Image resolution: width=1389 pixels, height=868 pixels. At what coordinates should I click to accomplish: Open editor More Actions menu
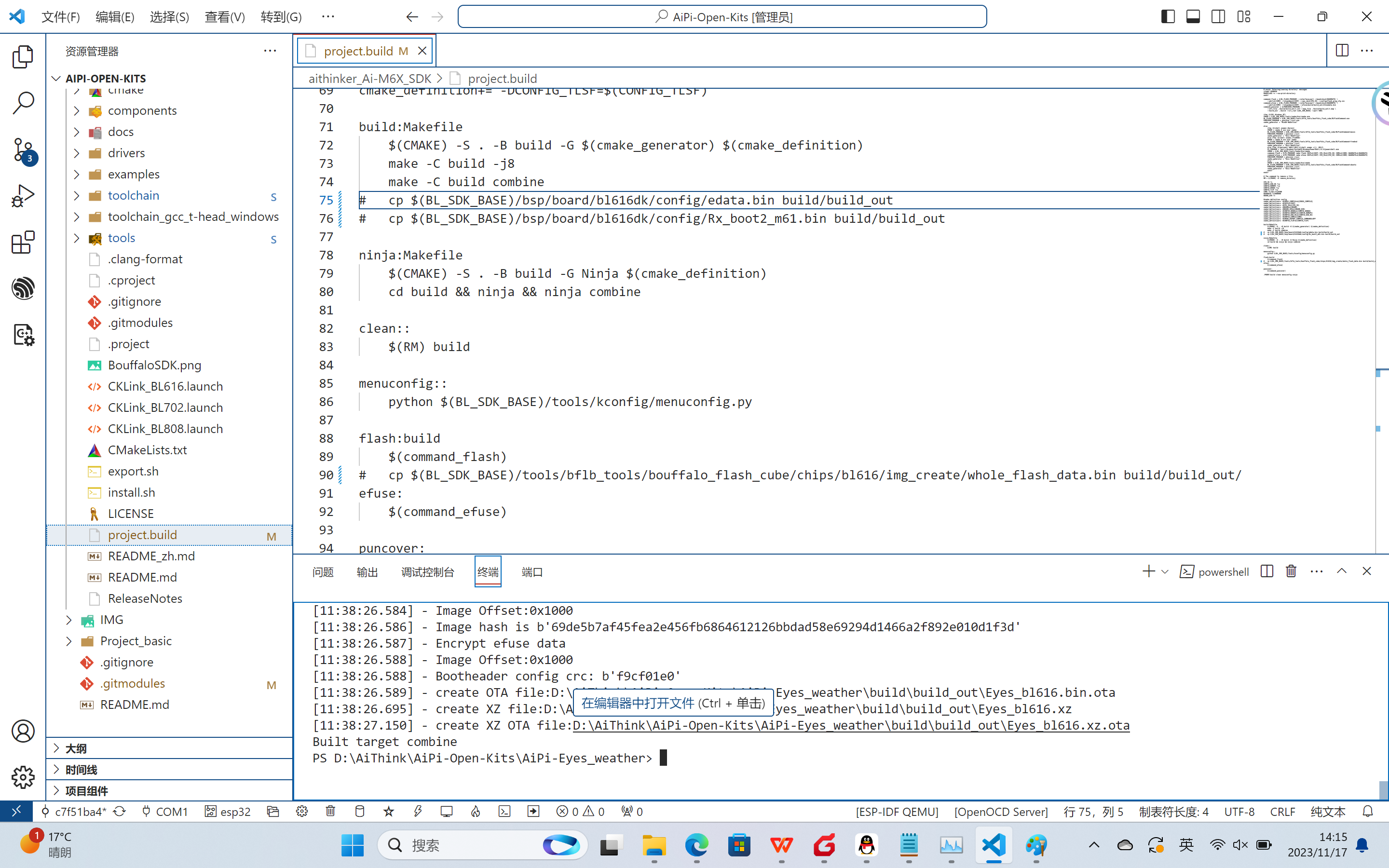point(1367,51)
